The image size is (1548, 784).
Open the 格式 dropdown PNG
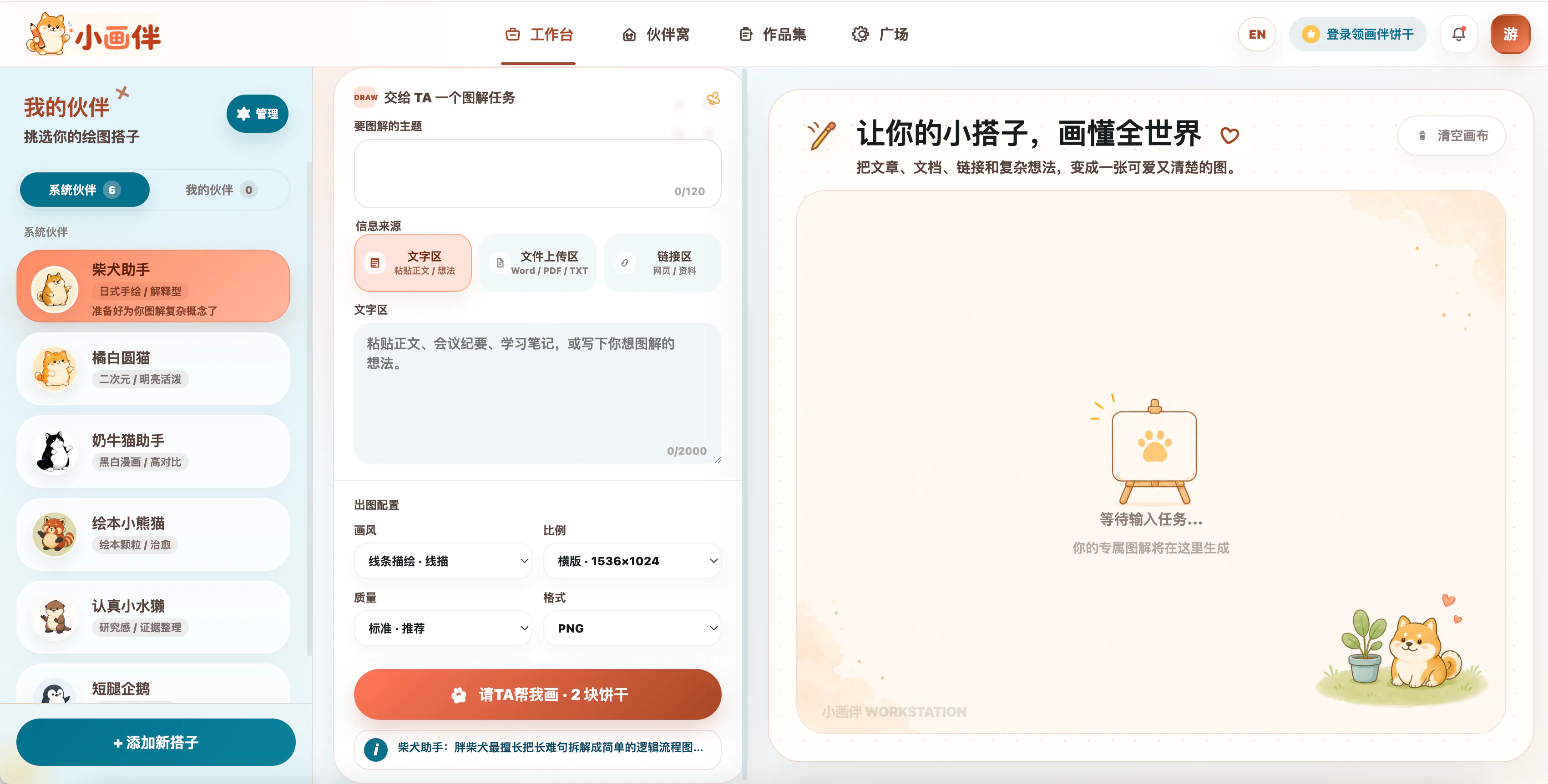pyautogui.click(x=632, y=628)
